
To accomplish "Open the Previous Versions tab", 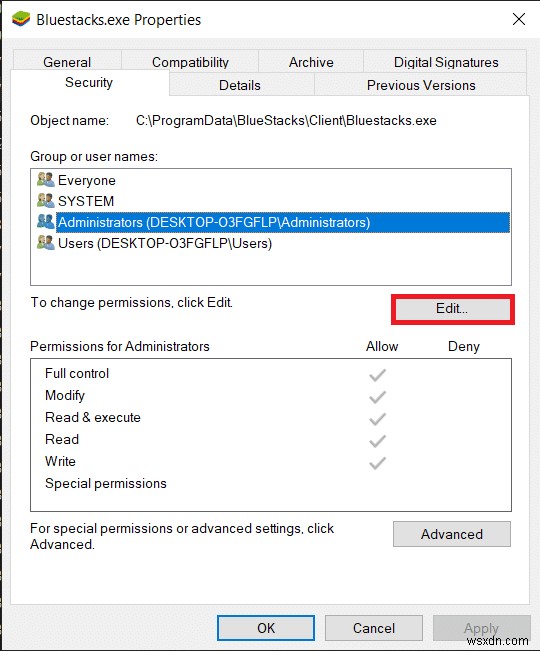I will (421, 85).
